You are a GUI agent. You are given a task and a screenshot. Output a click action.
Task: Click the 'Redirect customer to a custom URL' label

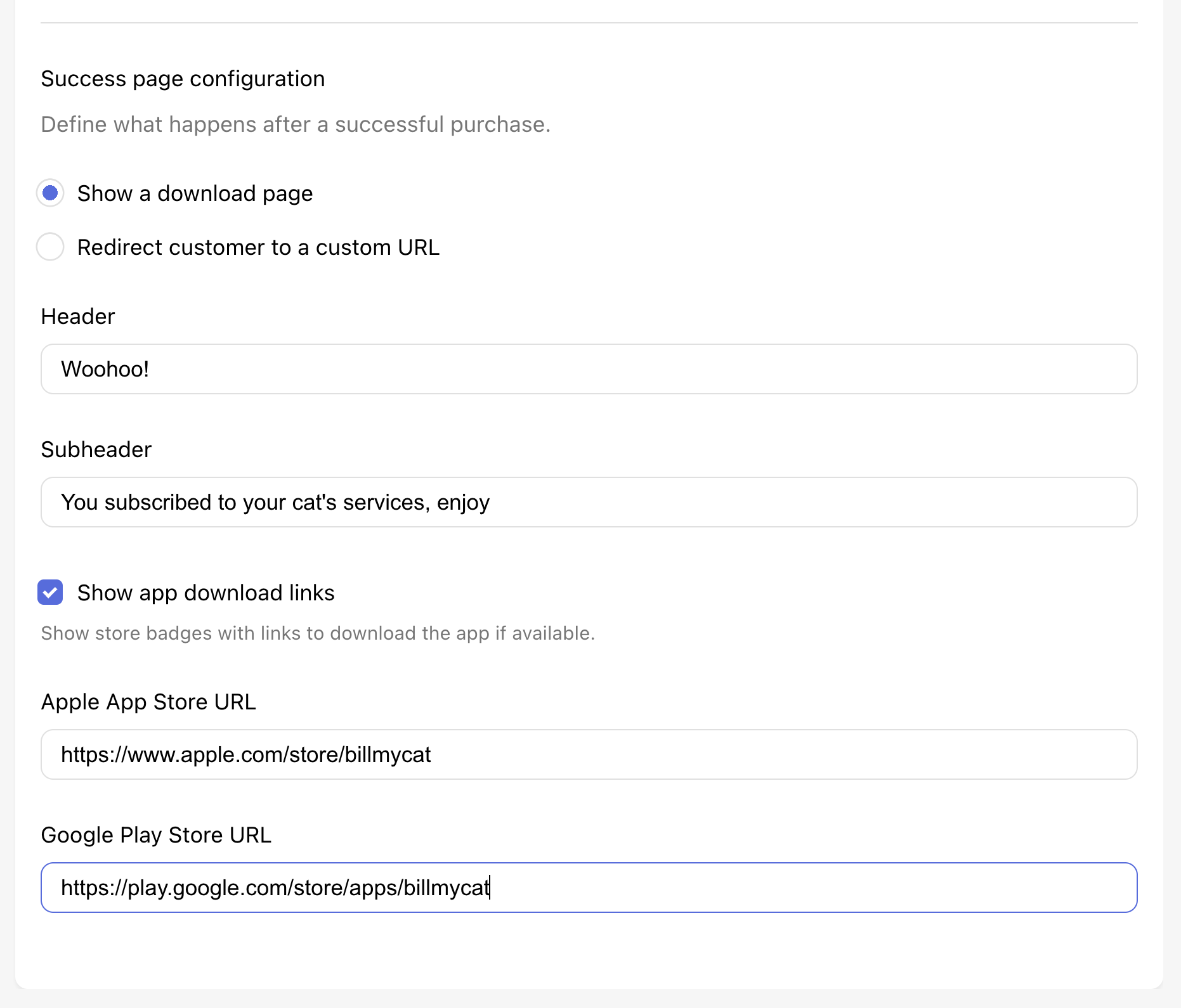tap(258, 247)
